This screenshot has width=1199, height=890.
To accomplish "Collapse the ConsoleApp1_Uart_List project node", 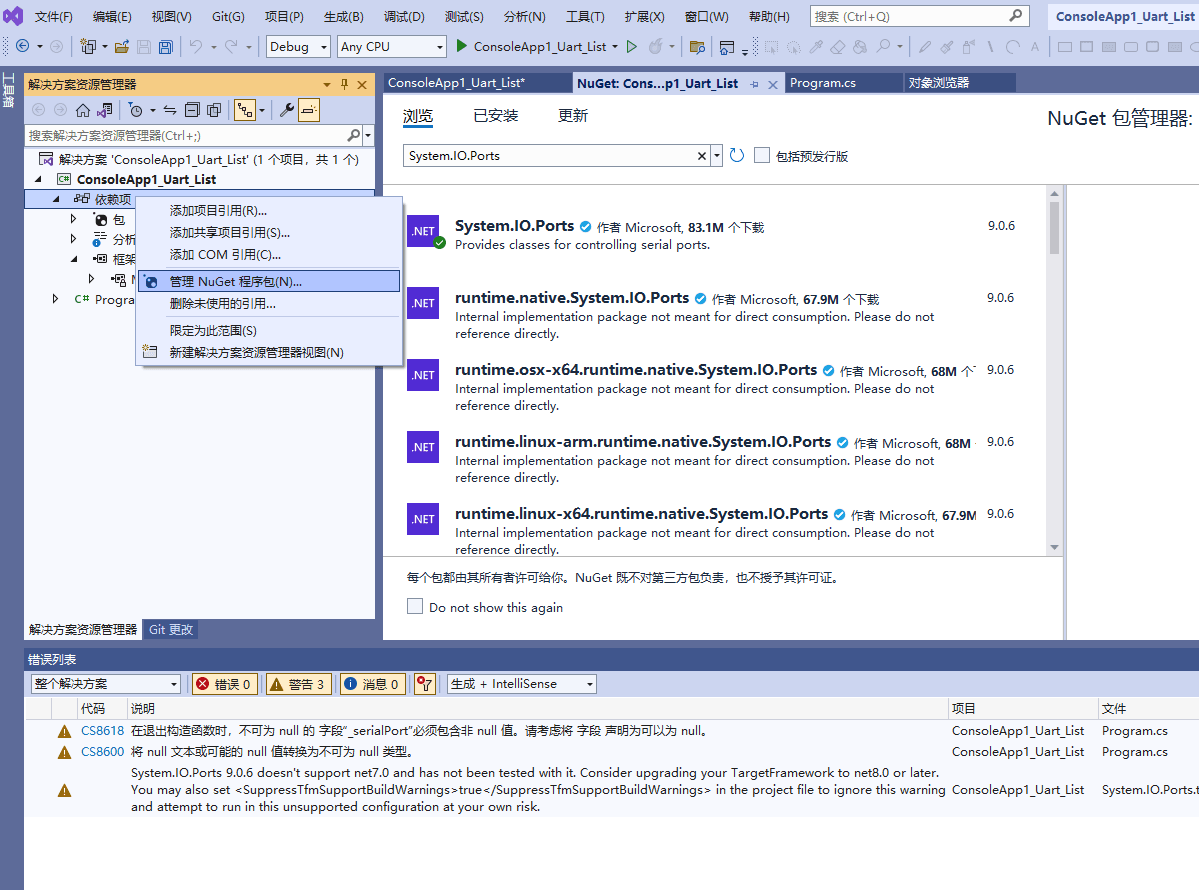I will click(38, 179).
